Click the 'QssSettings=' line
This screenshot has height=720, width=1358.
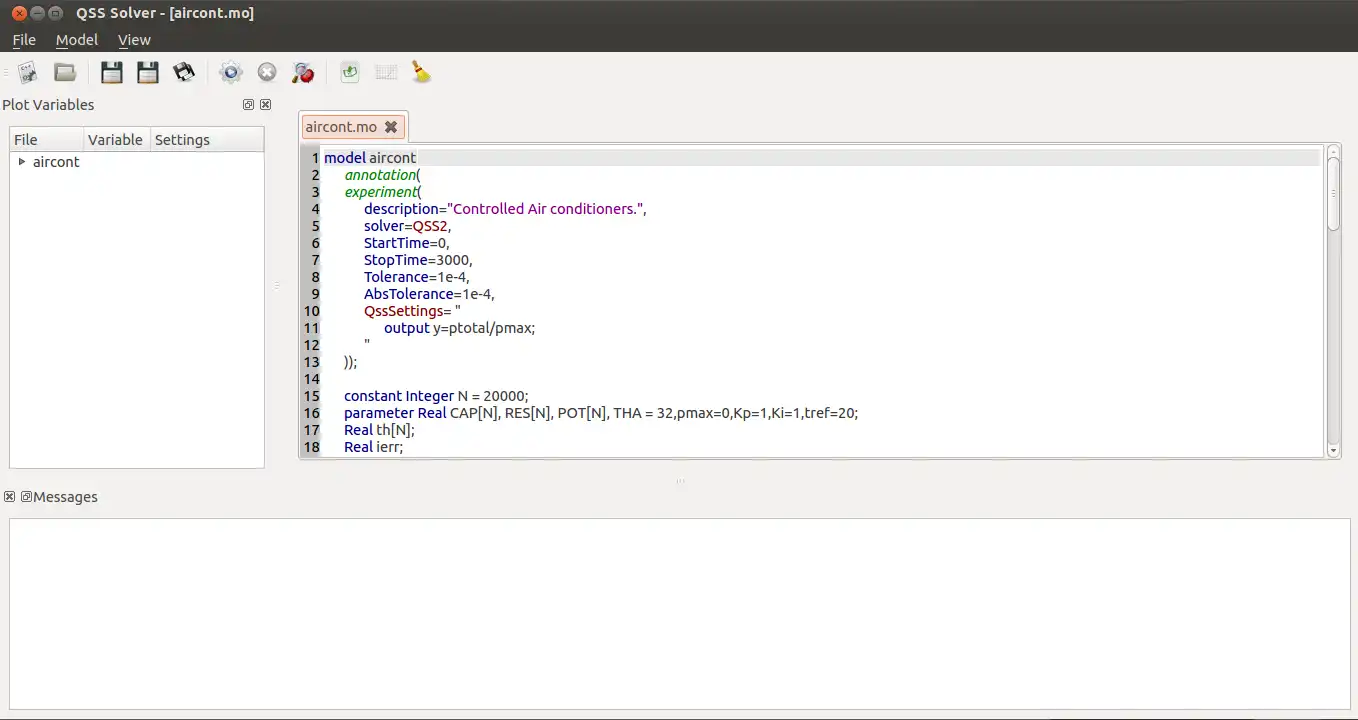coord(412,311)
